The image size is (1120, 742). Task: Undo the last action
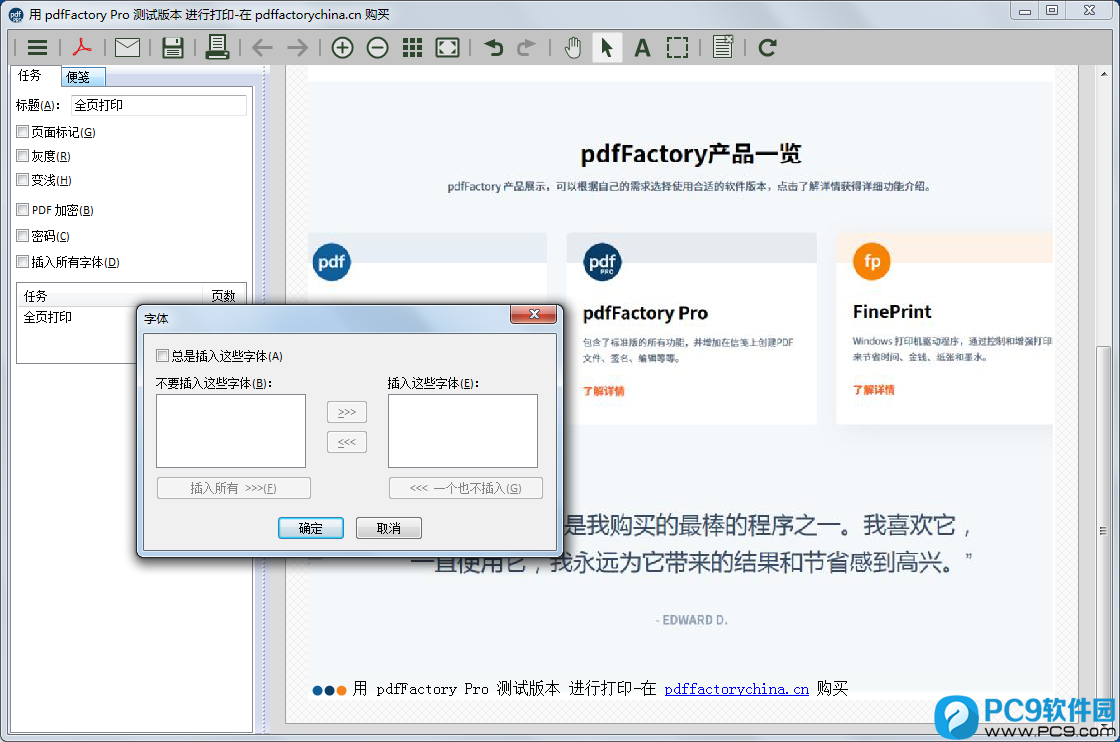click(x=494, y=48)
